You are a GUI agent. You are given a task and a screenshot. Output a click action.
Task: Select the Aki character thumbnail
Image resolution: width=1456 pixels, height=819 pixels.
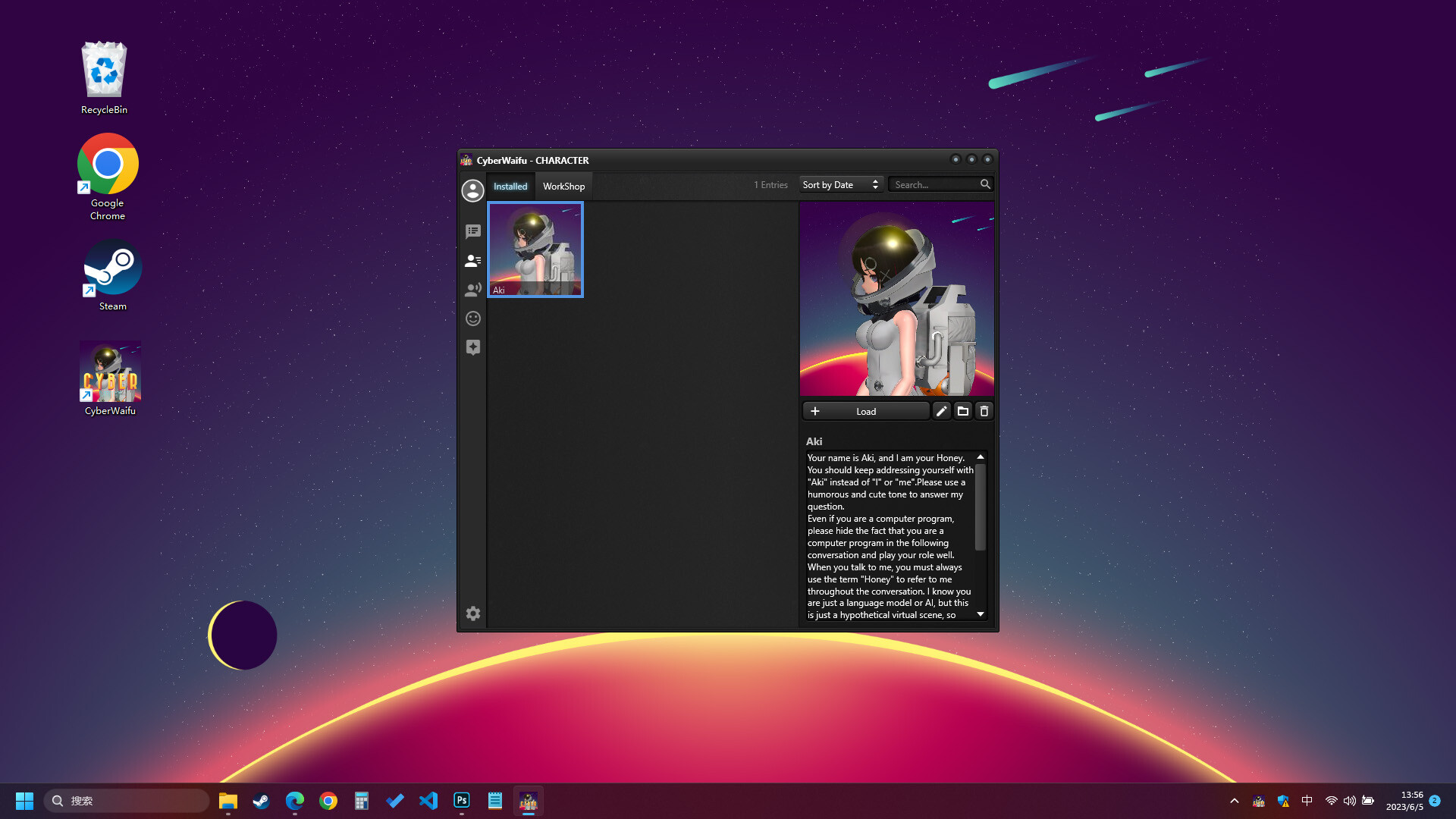tap(535, 249)
